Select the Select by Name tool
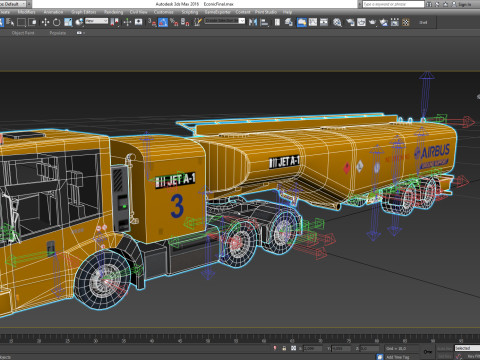The image size is (480, 360). click(10, 22)
